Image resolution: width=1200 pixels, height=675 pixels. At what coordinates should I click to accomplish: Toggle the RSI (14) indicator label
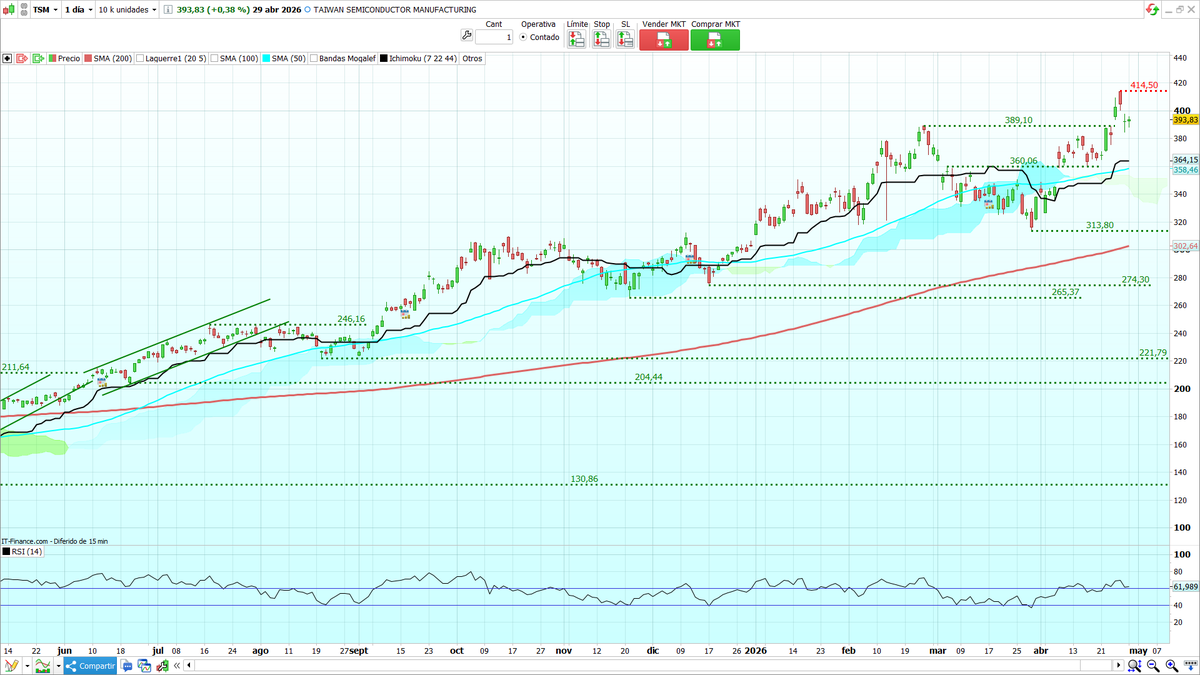point(22,551)
